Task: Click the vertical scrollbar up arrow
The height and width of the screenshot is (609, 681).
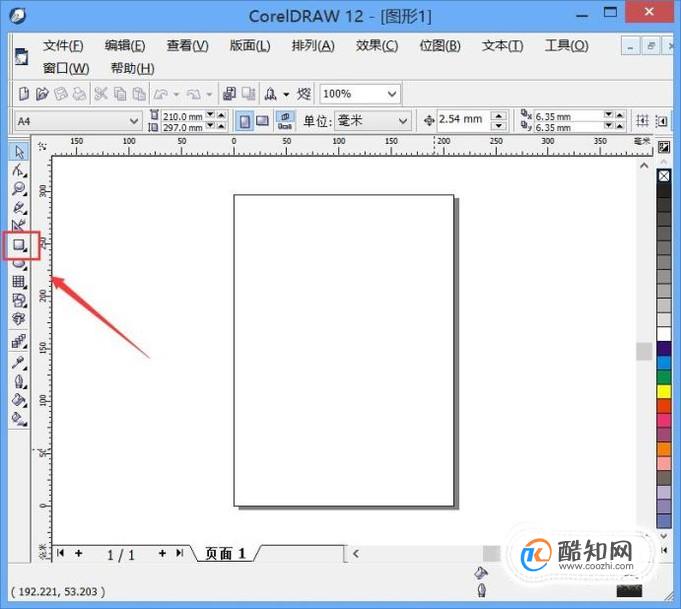Action: (x=644, y=165)
